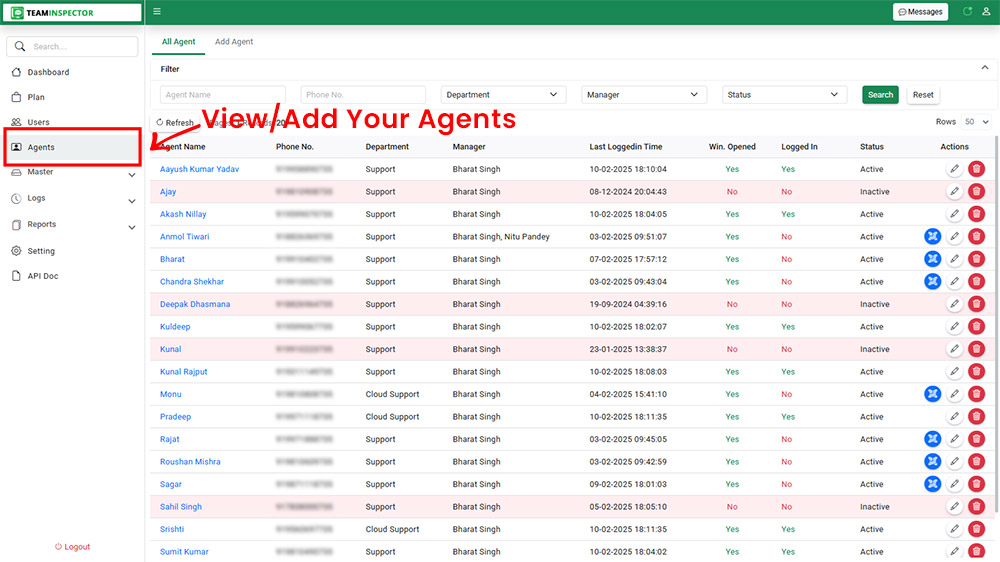The width and height of the screenshot is (1000, 562).
Task: Click blue action icon for Monu
Action: point(932,394)
